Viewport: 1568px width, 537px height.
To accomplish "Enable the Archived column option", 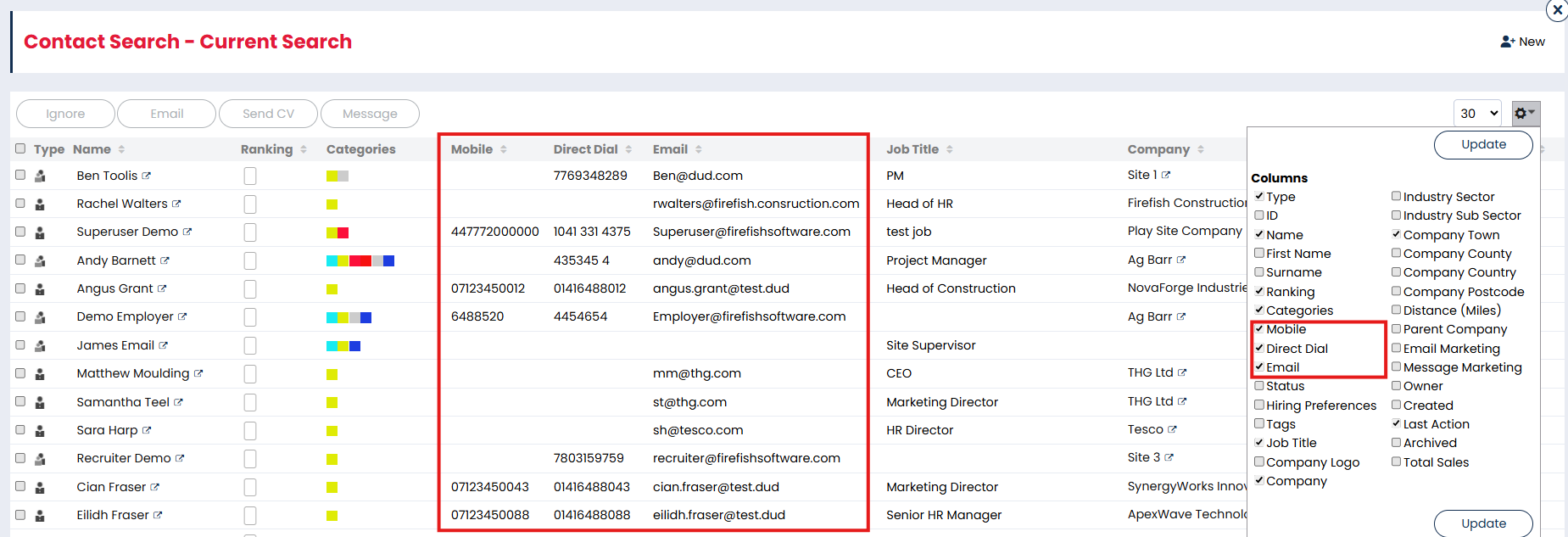I will coord(1396,442).
